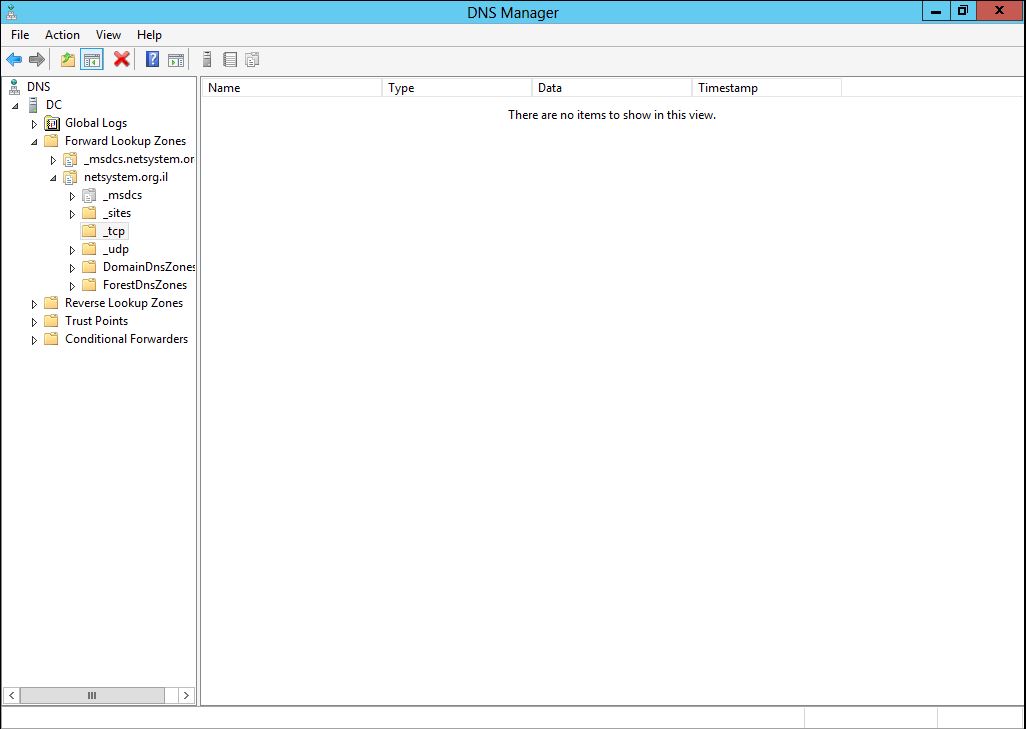Image resolution: width=1026 pixels, height=729 pixels.
Task: Delete selected item with red X
Action: click(x=122, y=60)
